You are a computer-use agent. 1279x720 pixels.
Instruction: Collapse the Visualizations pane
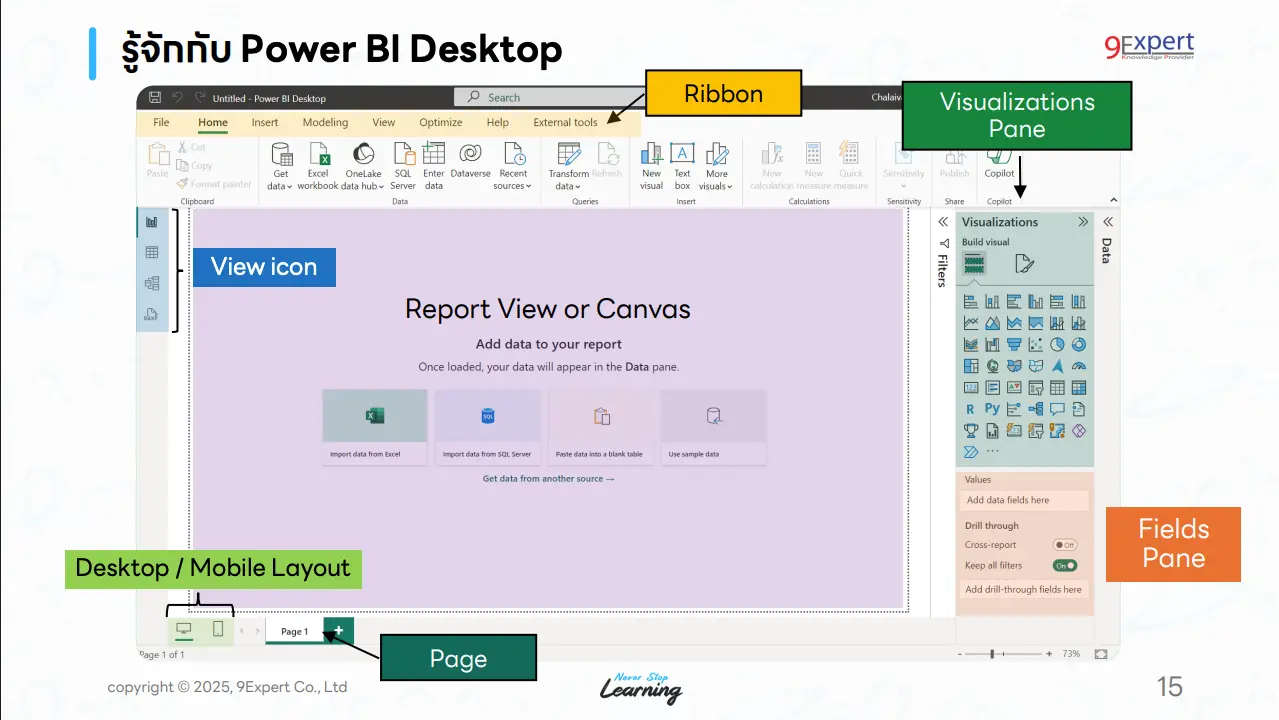1083,222
